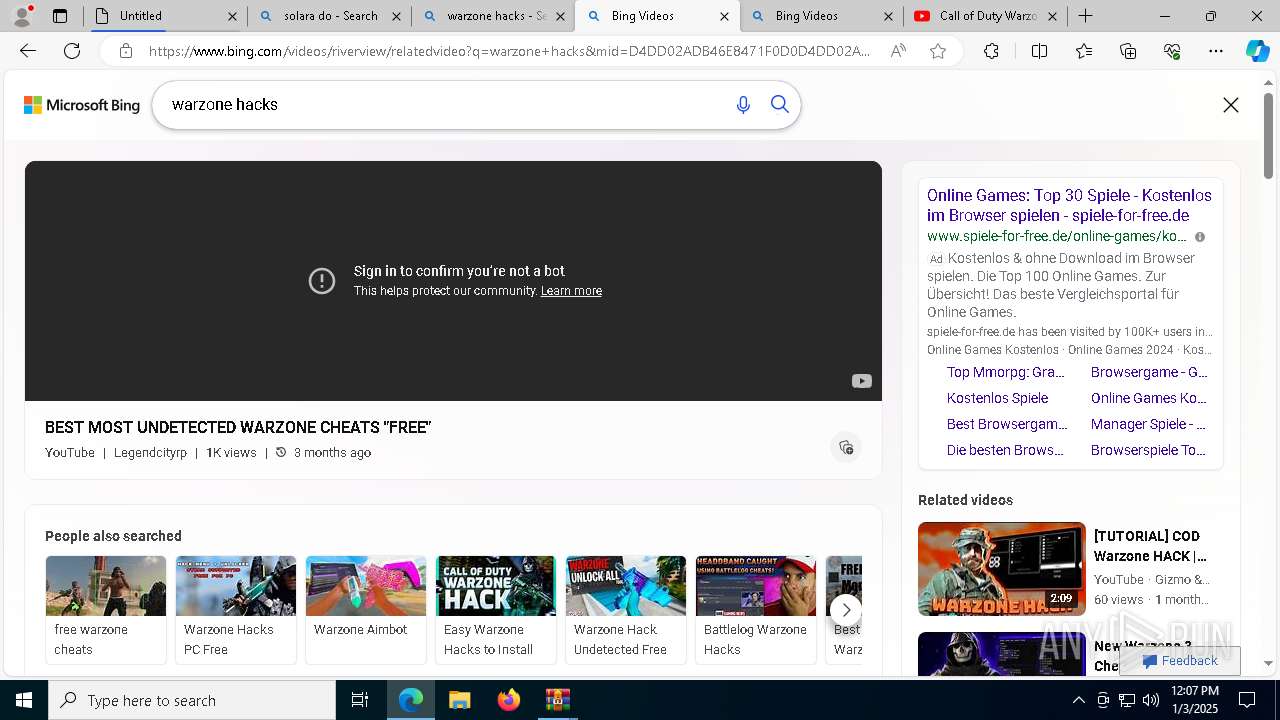View site information lock icon
The height and width of the screenshot is (720, 1280).
tap(126, 51)
